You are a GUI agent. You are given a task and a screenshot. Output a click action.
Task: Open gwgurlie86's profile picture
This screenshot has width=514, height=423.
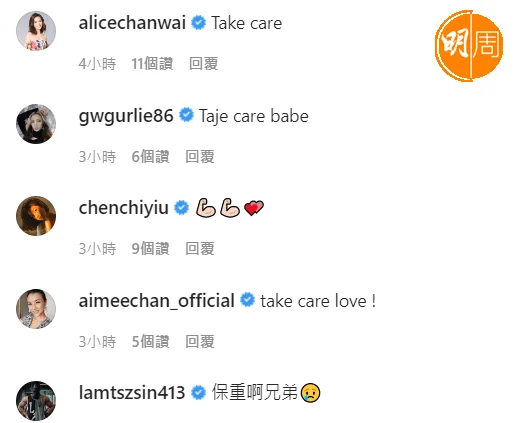[36, 124]
